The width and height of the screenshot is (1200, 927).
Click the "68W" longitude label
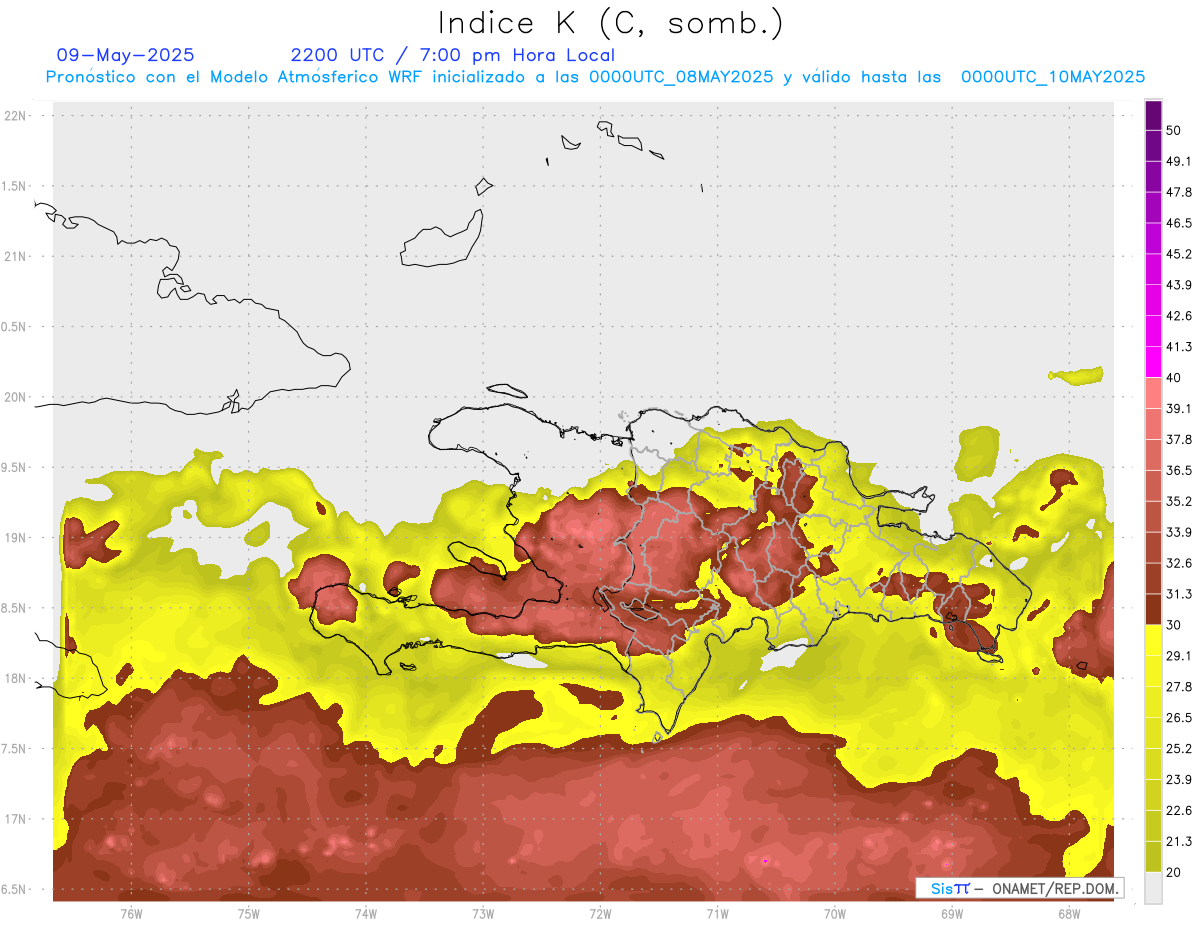pos(1068,914)
